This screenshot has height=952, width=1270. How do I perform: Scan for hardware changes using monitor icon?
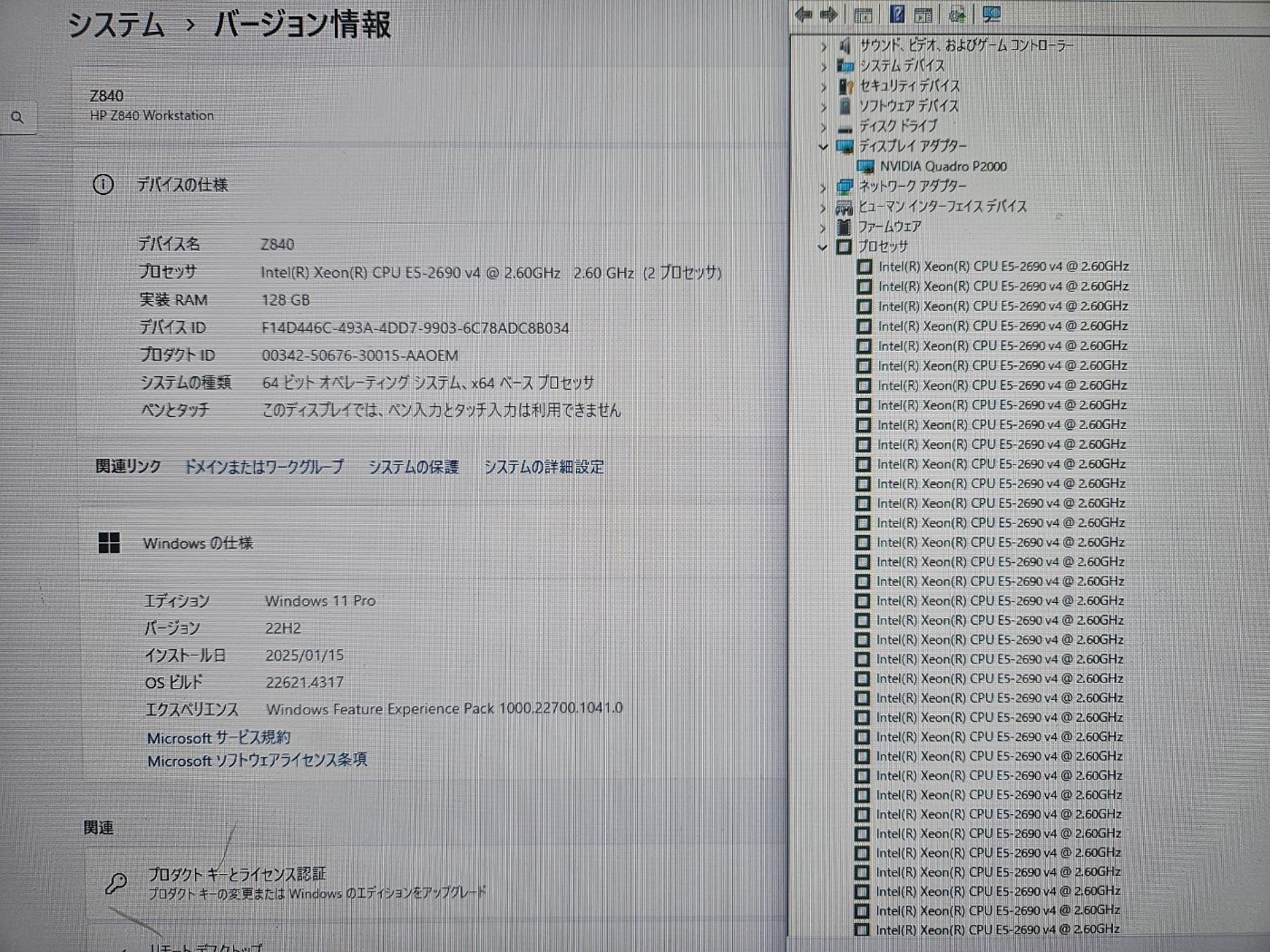tap(992, 15)
